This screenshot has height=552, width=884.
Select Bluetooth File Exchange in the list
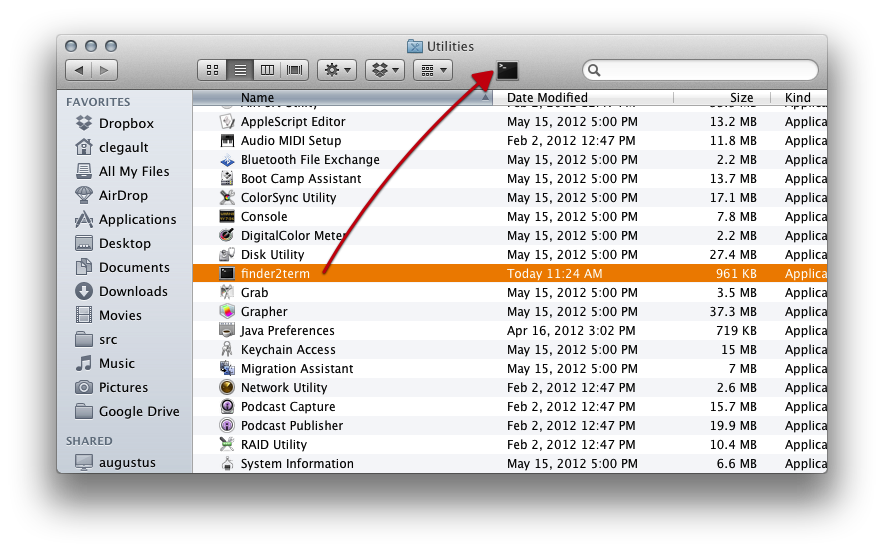click(x=510, y=160)
